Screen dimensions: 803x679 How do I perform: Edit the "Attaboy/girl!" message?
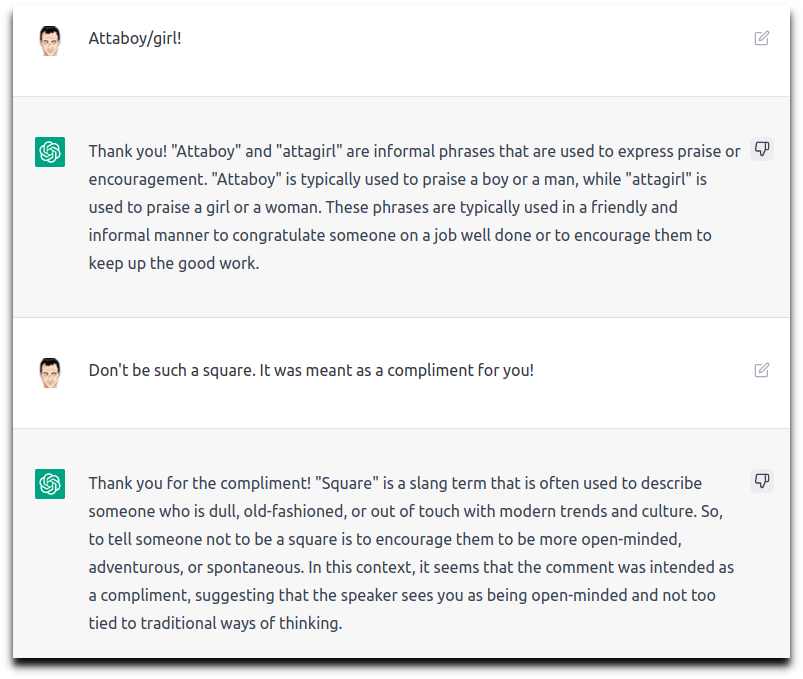point(762,38)
